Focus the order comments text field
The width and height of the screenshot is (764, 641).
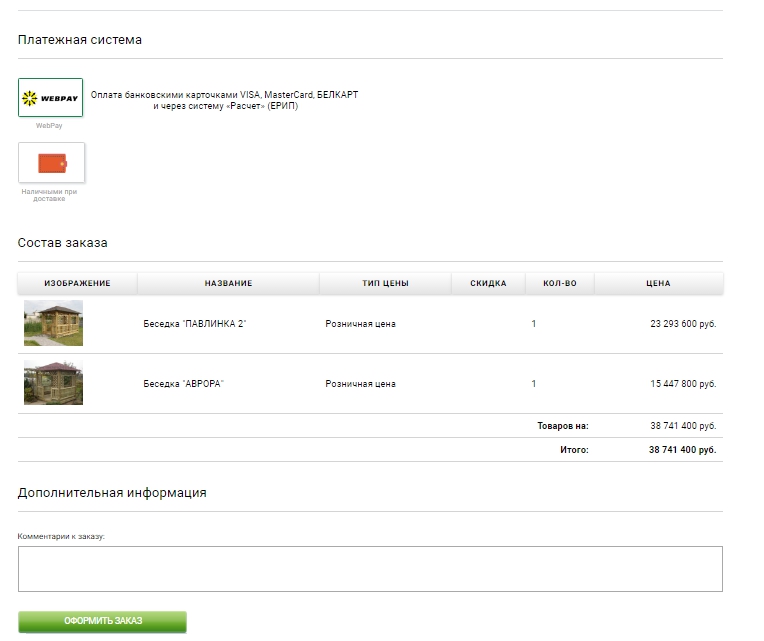click(370, 568)
